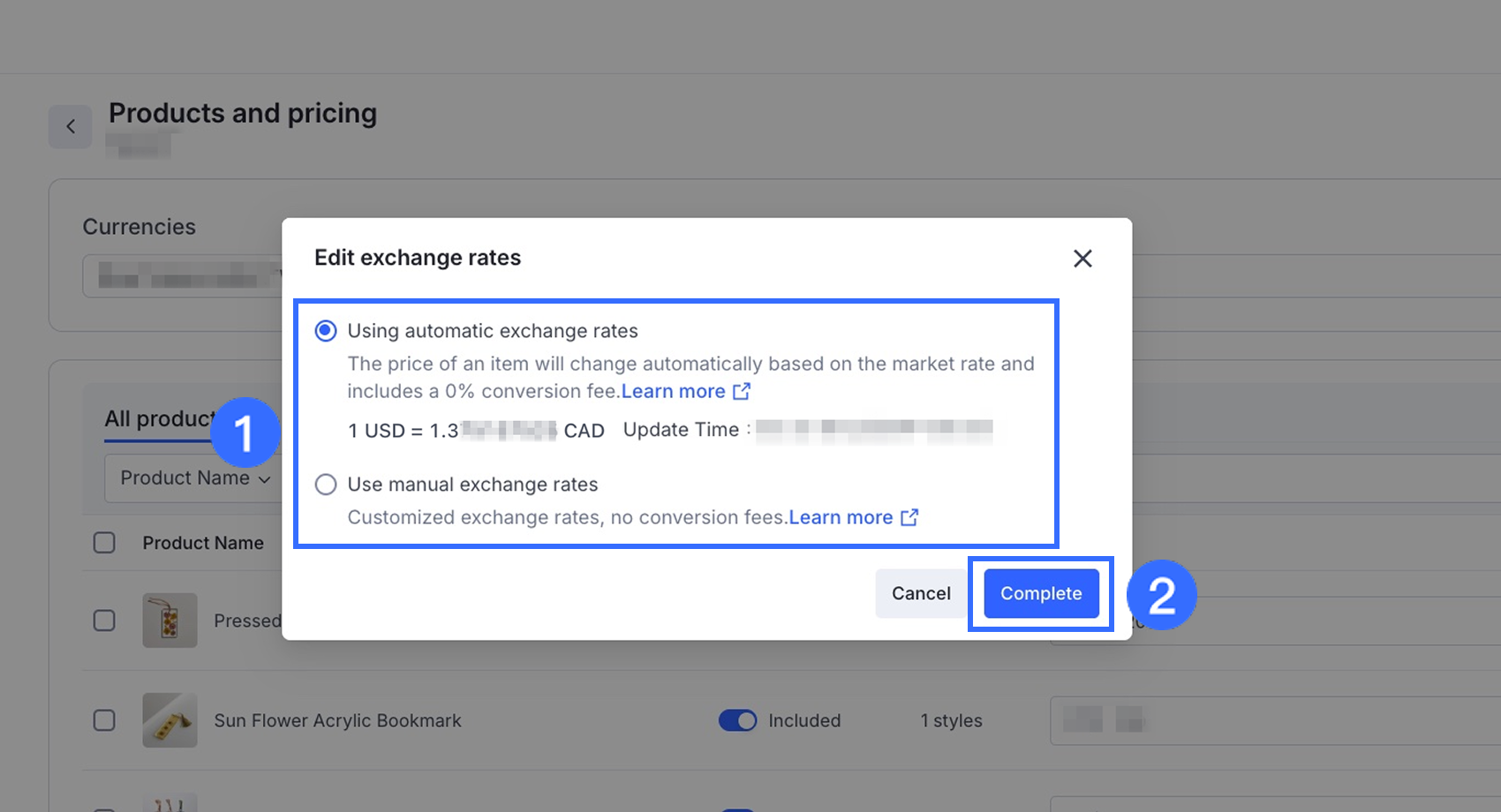The image size is (1501, 812).
Task: Click the Cancel button
Action: [921, 593]
